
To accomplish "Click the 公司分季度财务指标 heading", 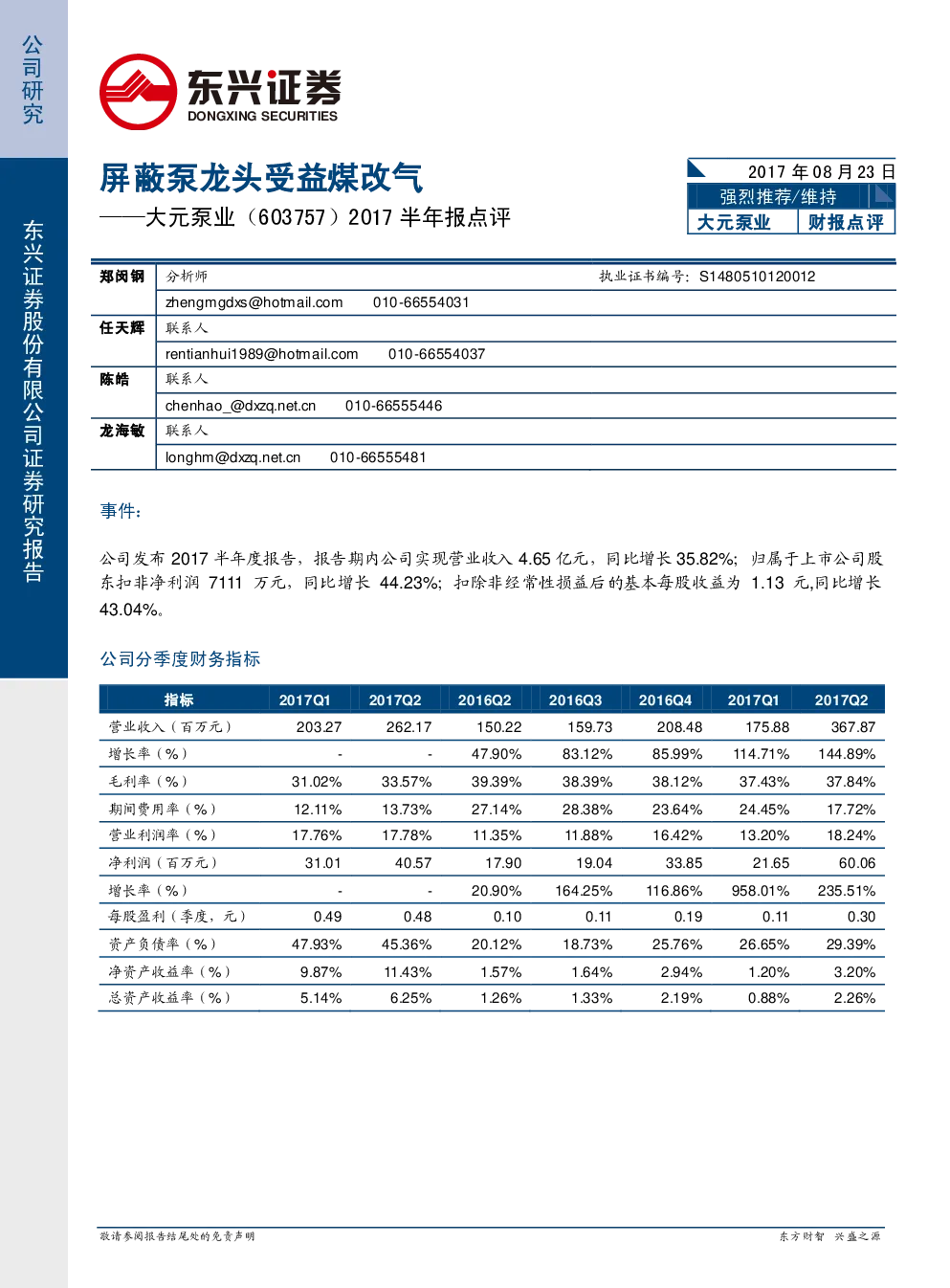I will 180,658.
